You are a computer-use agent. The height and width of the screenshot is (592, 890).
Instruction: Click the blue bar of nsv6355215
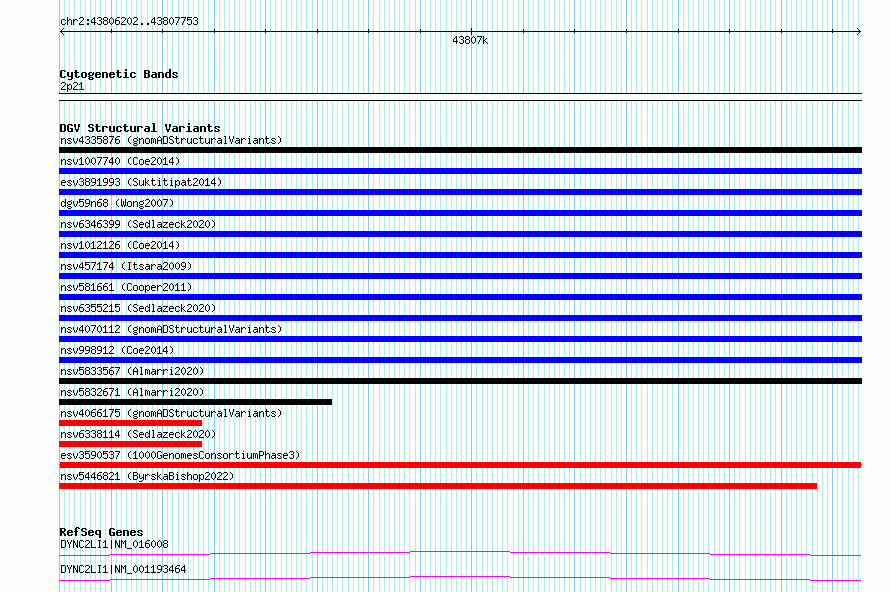(x=460, y=318)
